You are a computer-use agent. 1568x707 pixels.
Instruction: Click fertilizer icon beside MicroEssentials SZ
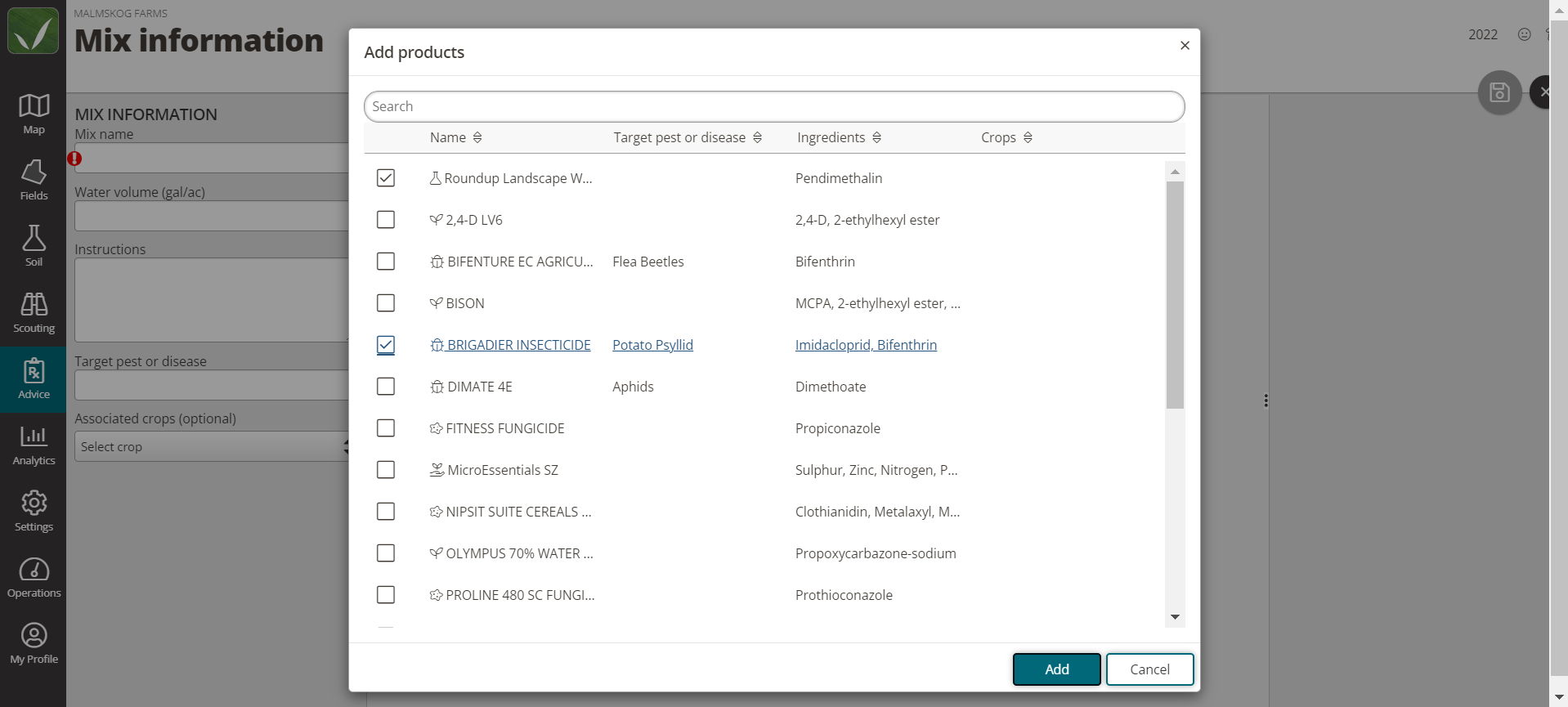(x=437, y=470)
